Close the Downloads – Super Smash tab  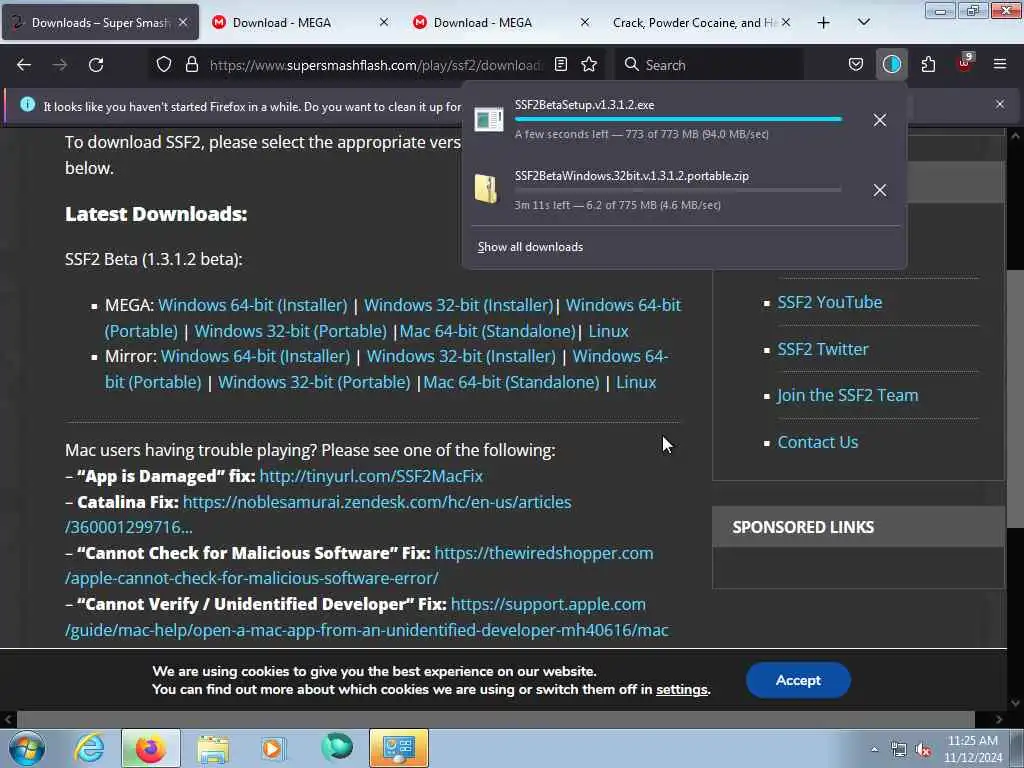click(184, 22)
